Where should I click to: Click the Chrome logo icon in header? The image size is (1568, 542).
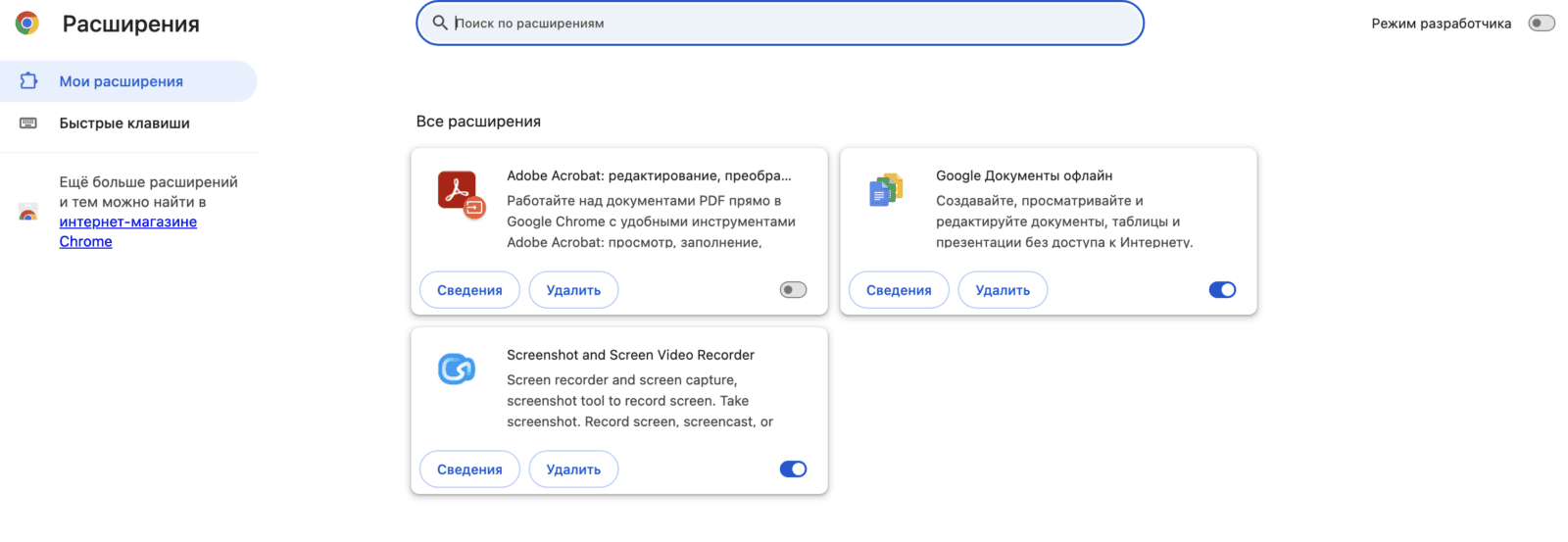coord(27,24)
